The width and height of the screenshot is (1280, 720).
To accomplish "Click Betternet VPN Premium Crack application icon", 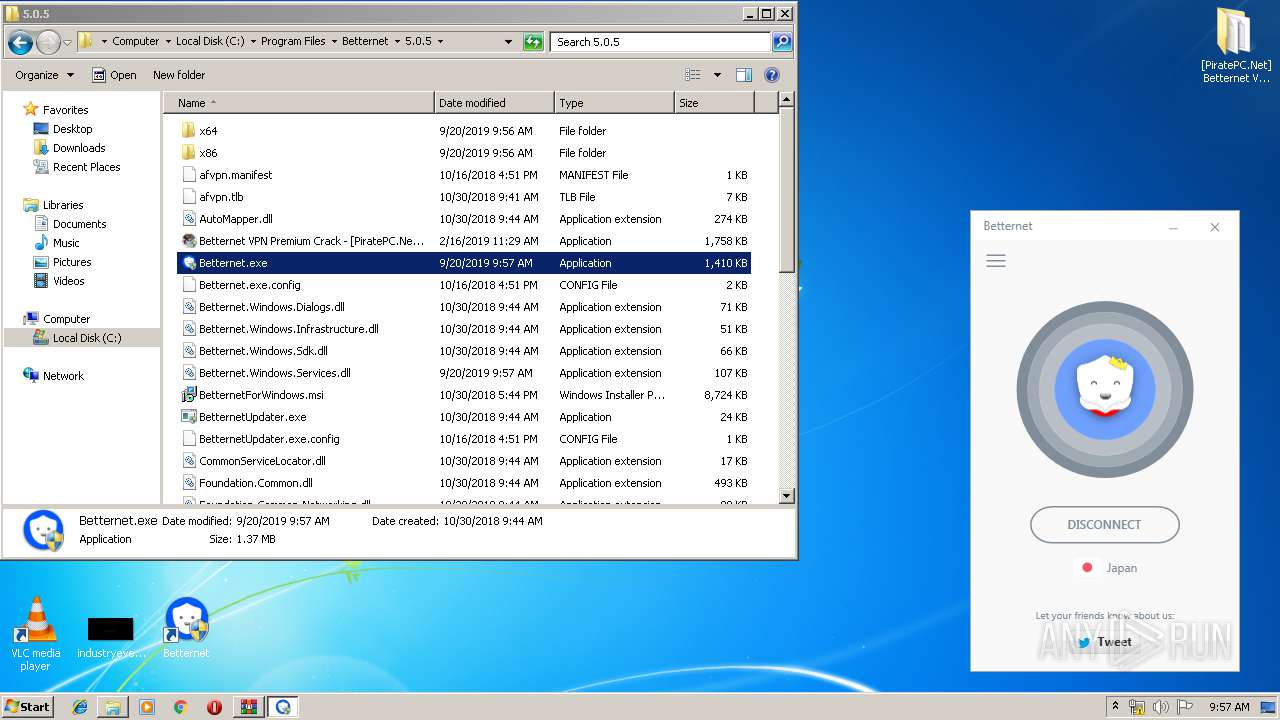I will [x=189, y=241].
